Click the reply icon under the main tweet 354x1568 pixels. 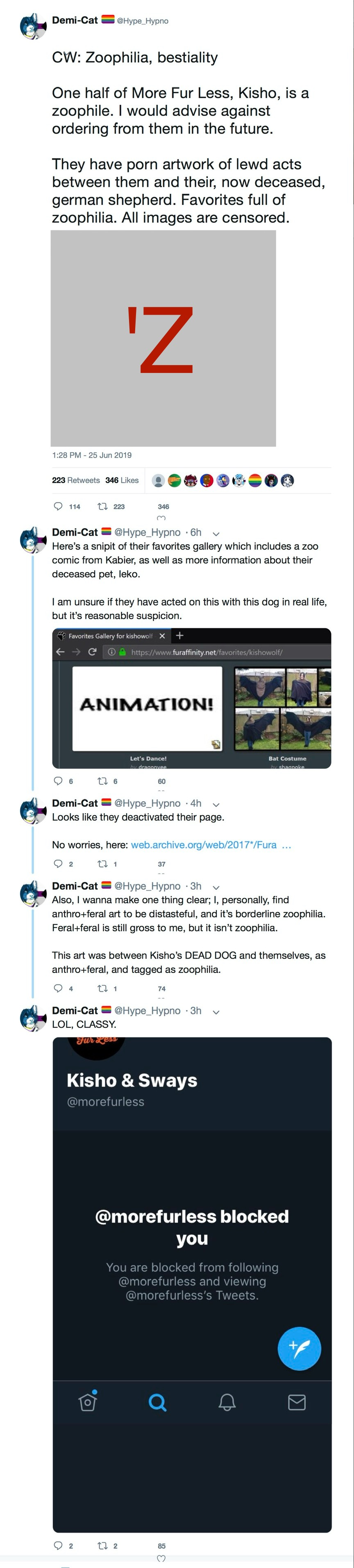pyautogui.click(x=59, y=506)
